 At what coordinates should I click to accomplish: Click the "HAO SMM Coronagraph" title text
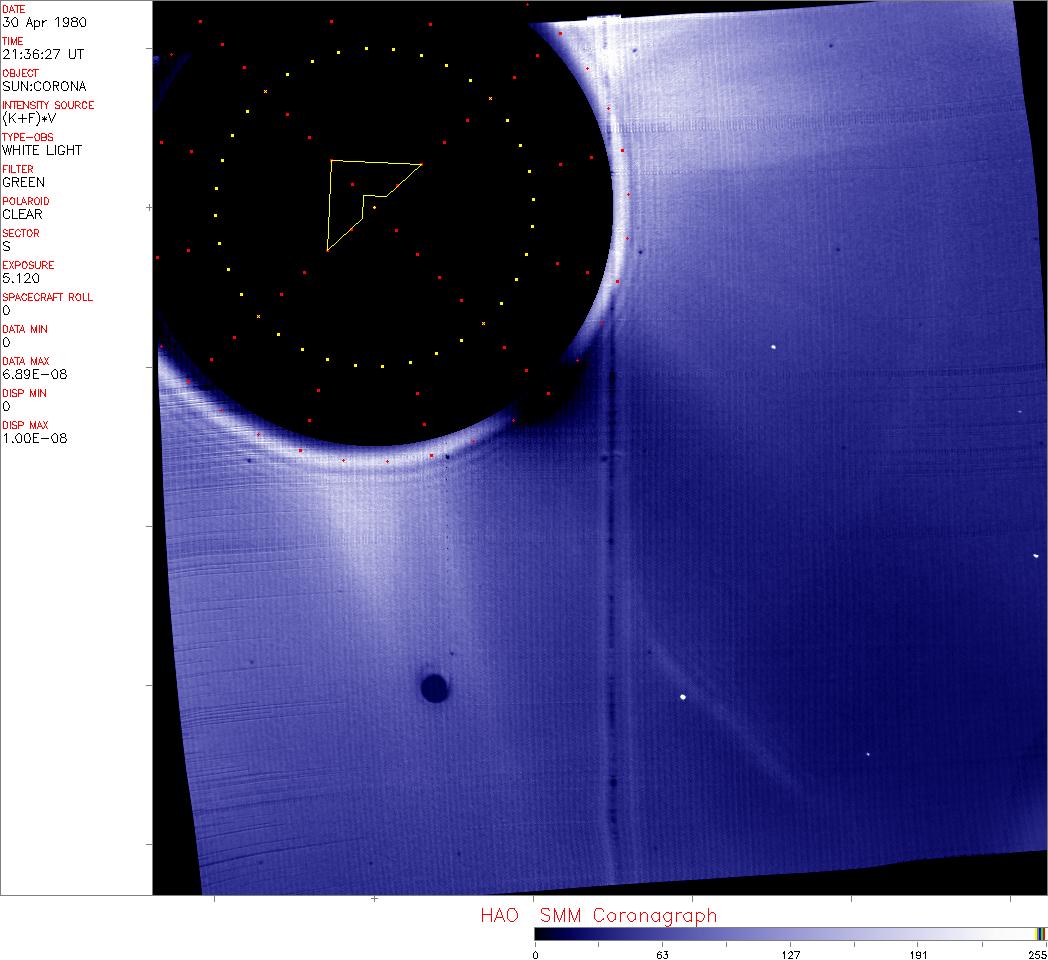(598, 915)
